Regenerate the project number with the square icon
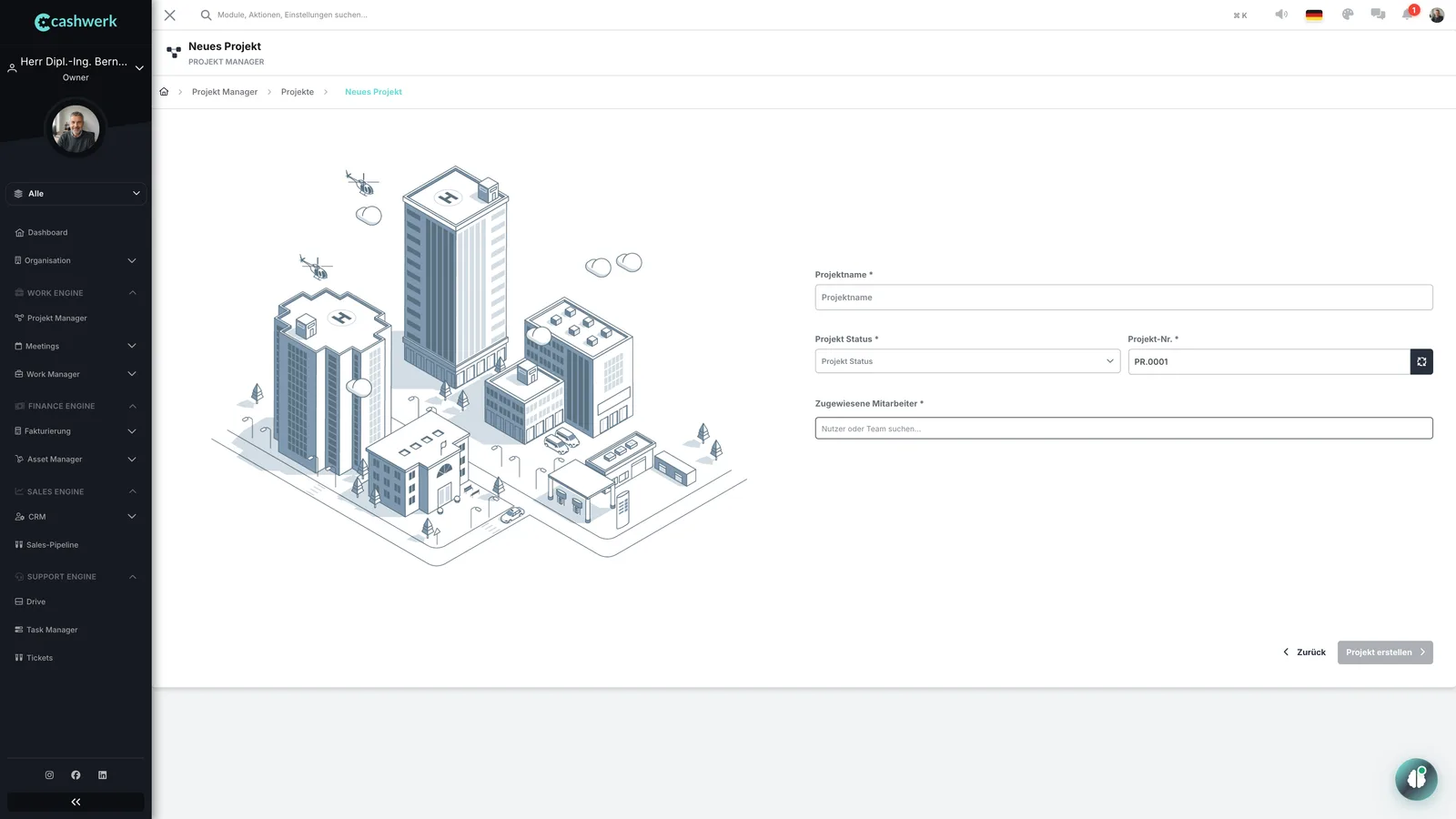This screenshot has height=819, width=1456. point(1421,361)
